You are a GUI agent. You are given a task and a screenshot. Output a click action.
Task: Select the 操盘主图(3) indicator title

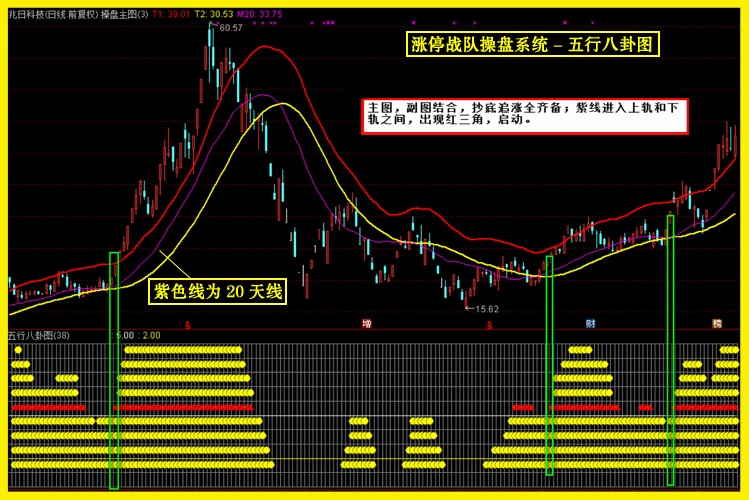coord(124,14)
